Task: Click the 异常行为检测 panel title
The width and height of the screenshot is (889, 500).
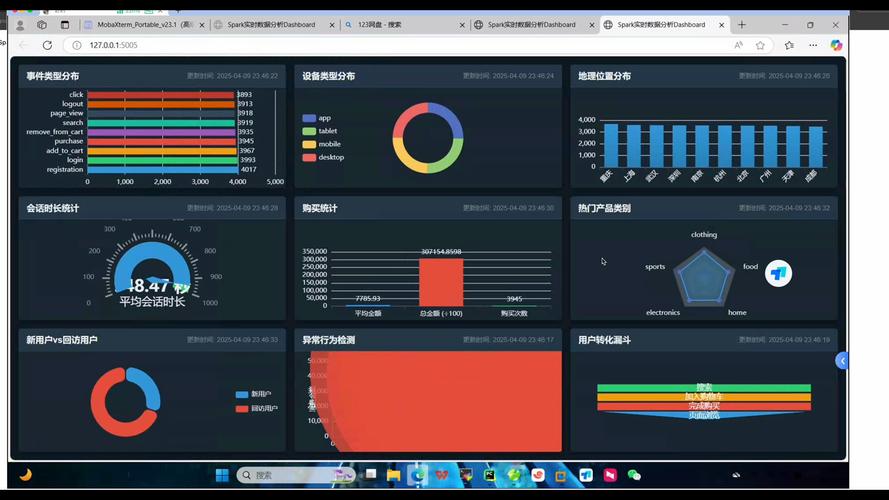Action: pyautogui.click(x=328, y=340)
